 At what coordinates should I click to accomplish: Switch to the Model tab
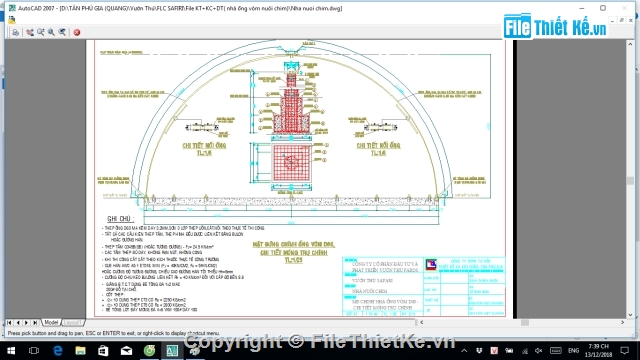51,322
